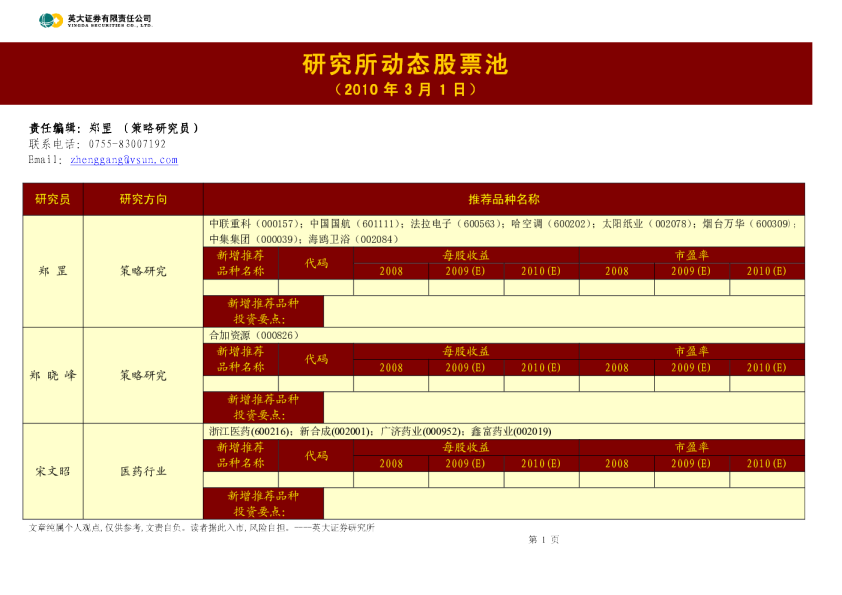Click stock entry 浙江医药(600216)

click(x=238, y=433)
